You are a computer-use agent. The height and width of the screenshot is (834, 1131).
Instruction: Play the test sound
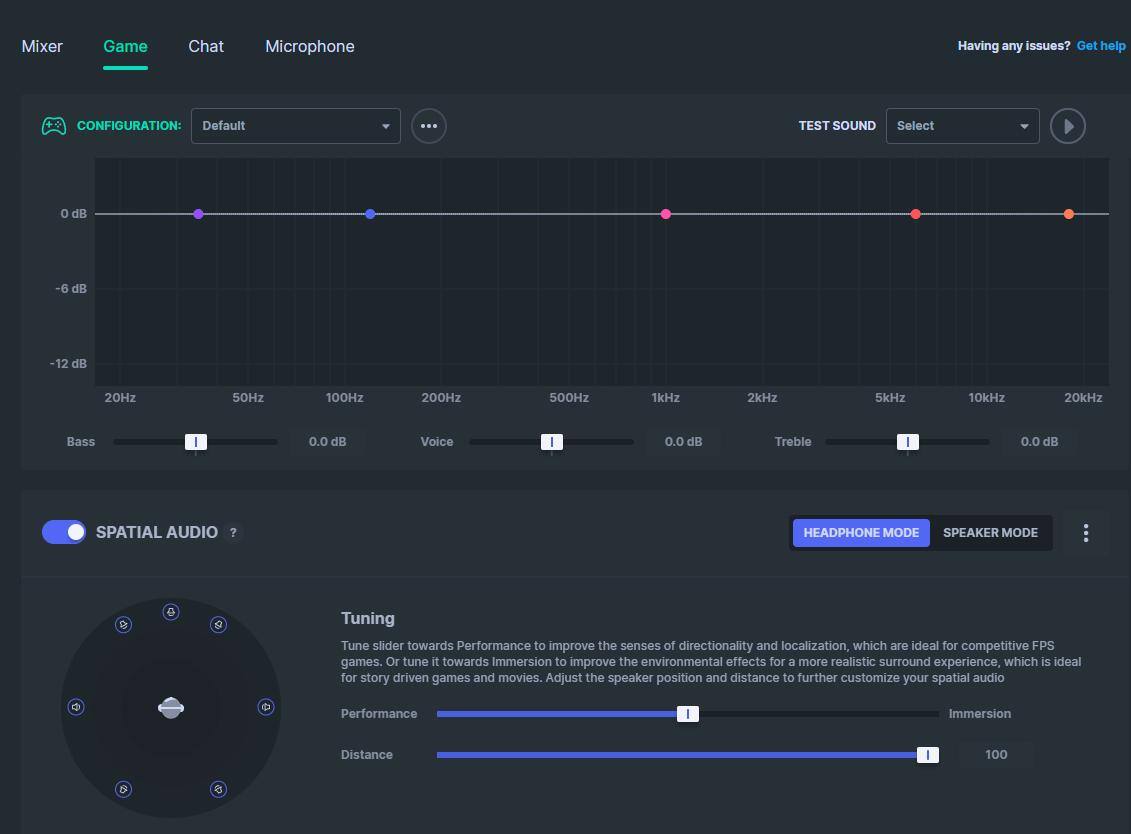(x=1068, y=126)
